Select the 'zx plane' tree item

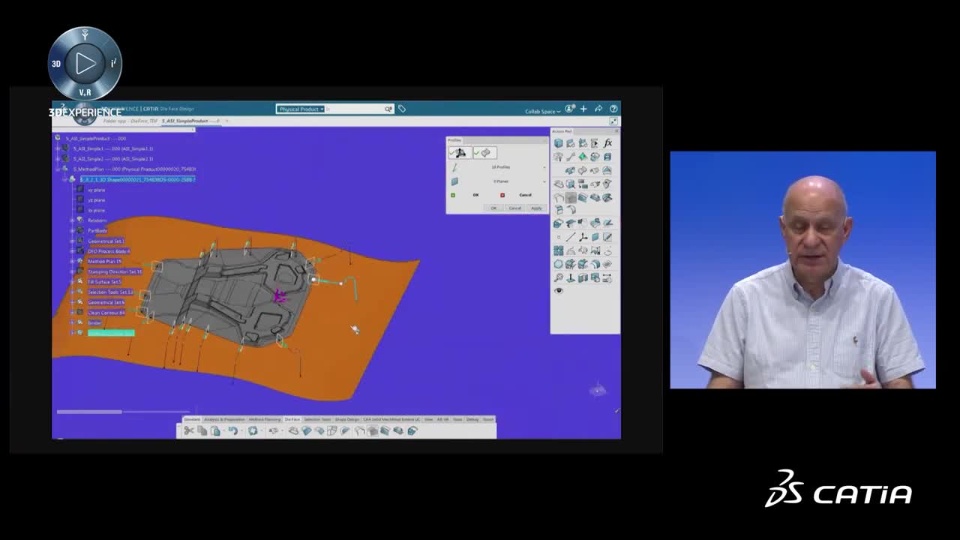click(x=96, y=210)
